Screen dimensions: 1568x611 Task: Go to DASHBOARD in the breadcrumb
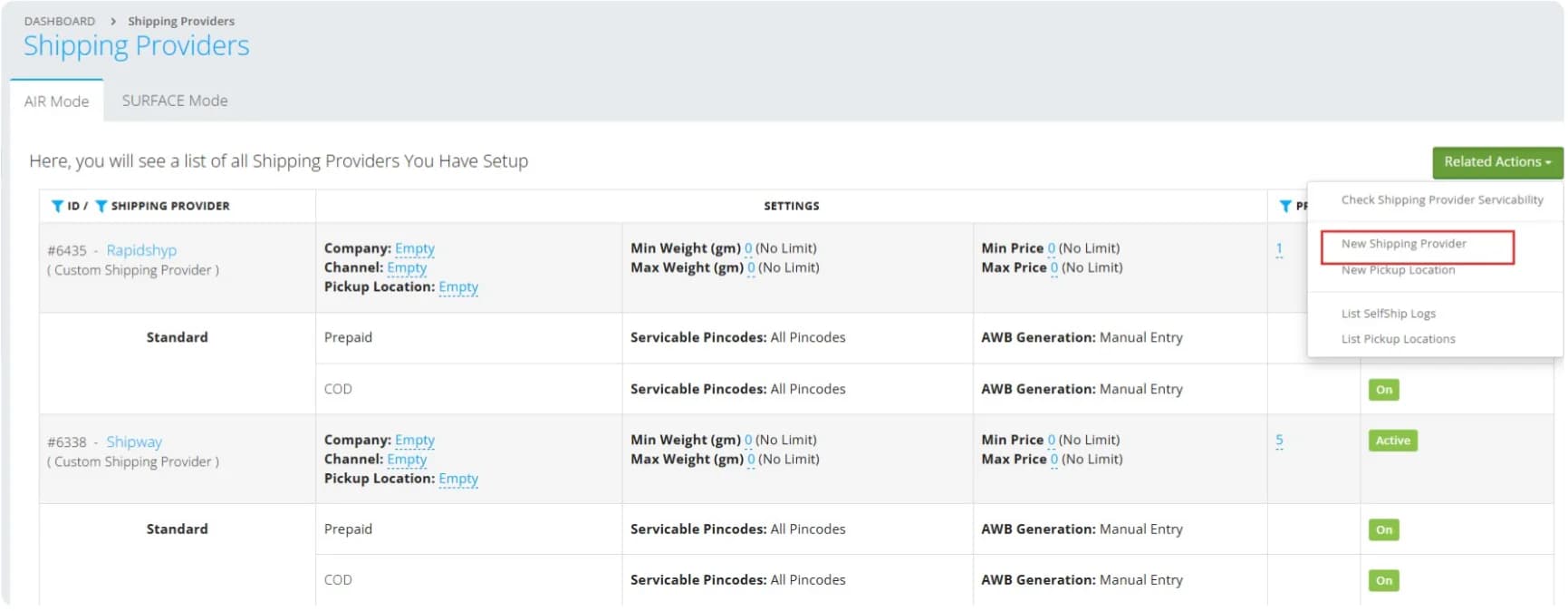60,21
